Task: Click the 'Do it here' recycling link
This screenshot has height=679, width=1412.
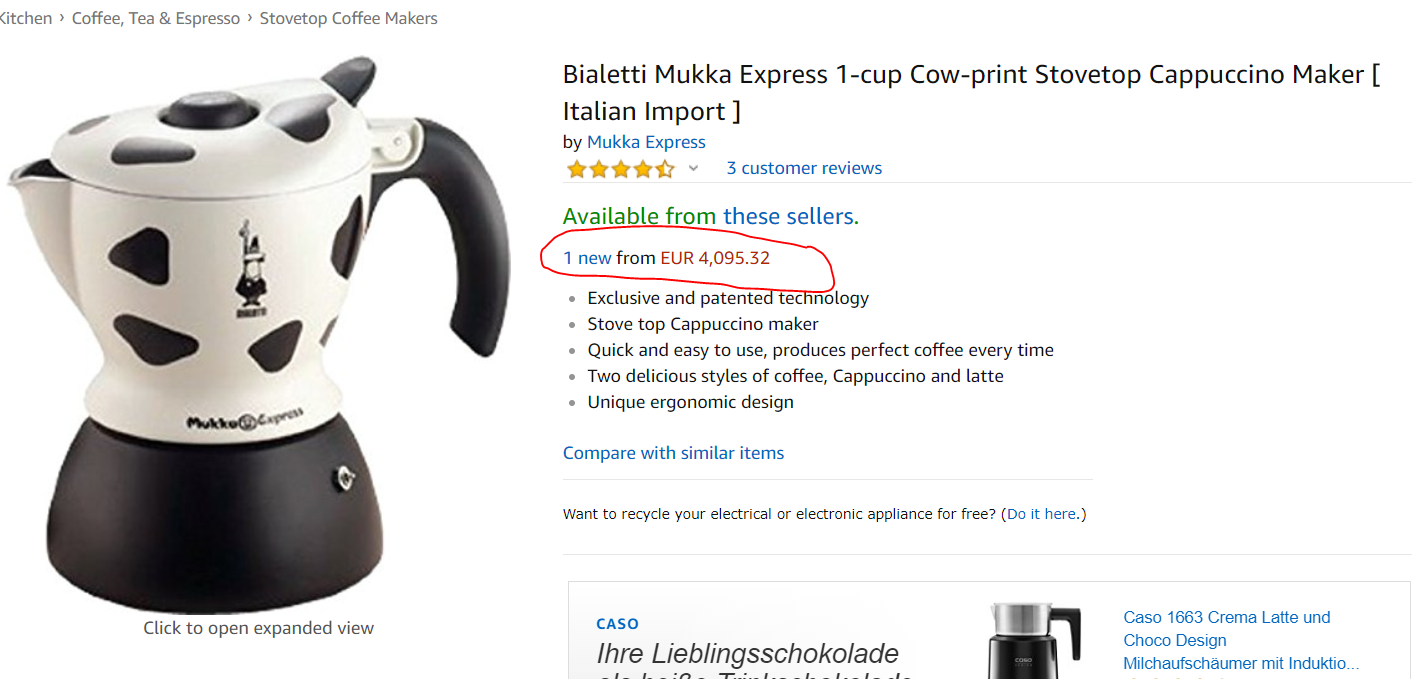Action: [x=1043, y=514]
